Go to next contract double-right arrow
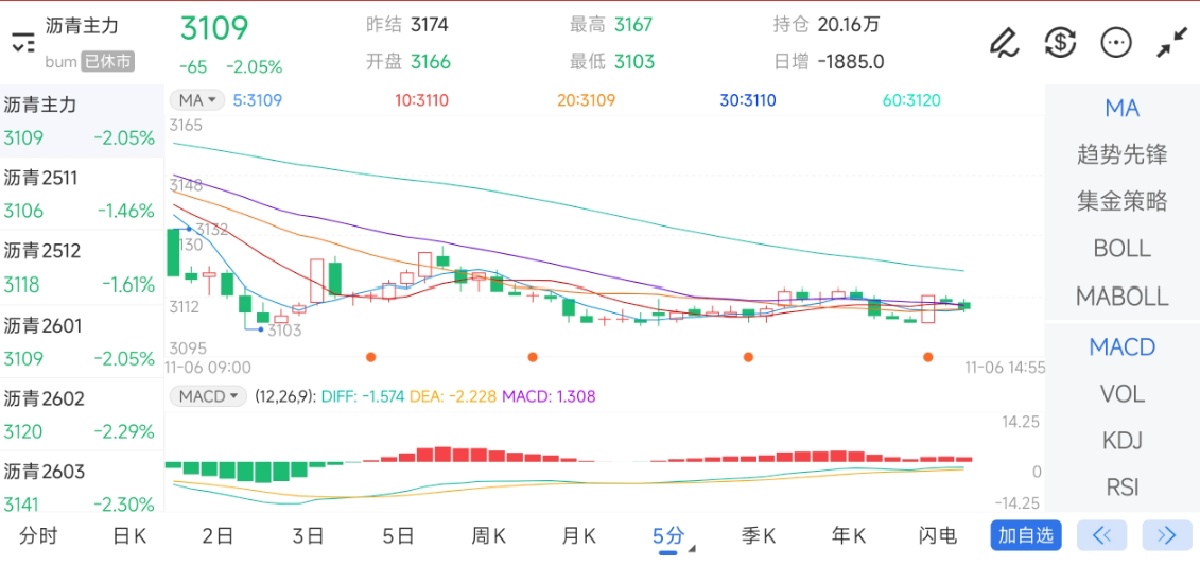Image resolution: width=1200 pixels, height=572 pixels. (x=1167, y=535)
